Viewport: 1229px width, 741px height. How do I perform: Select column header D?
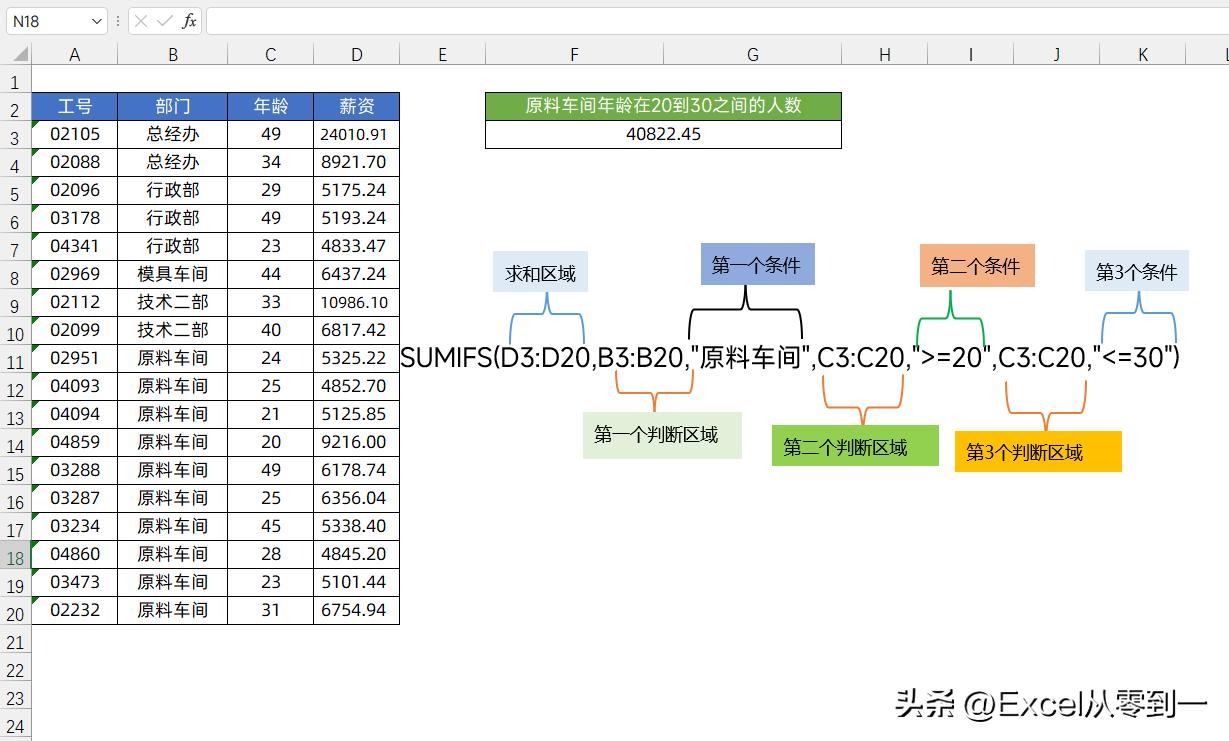click(x=356, y=54)
